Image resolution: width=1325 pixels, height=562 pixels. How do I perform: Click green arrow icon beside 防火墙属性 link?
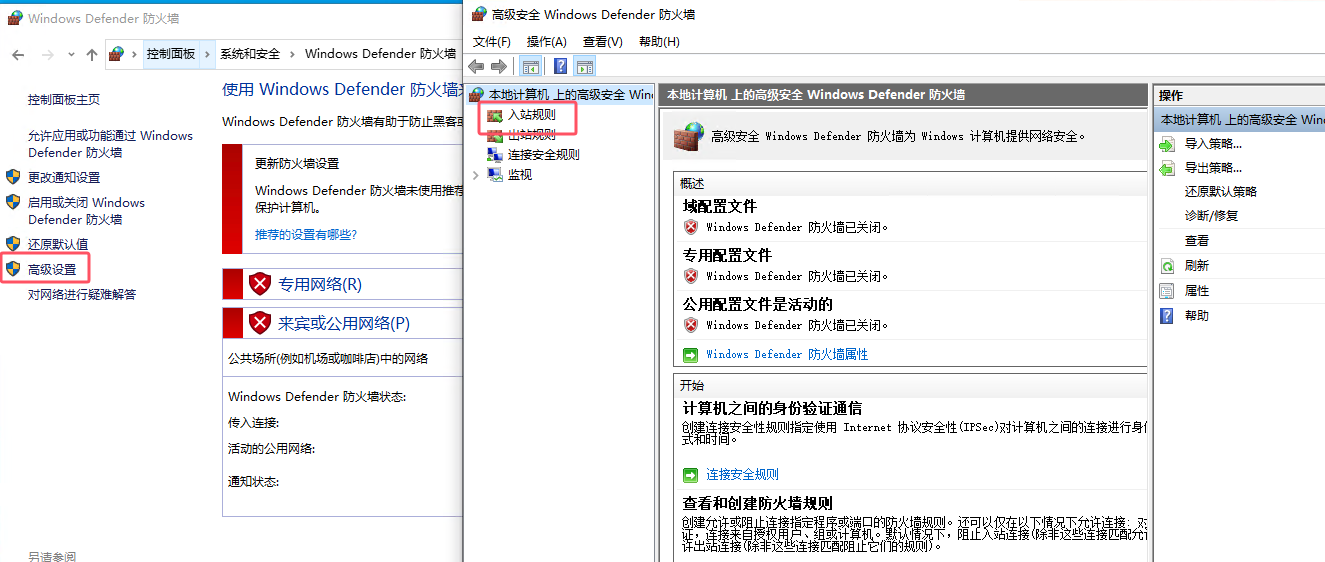(691, 355)
